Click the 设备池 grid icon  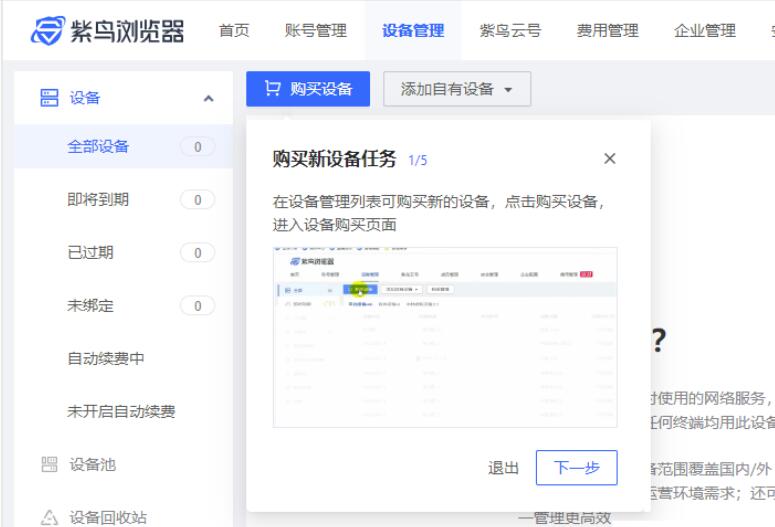coord(49,464)
